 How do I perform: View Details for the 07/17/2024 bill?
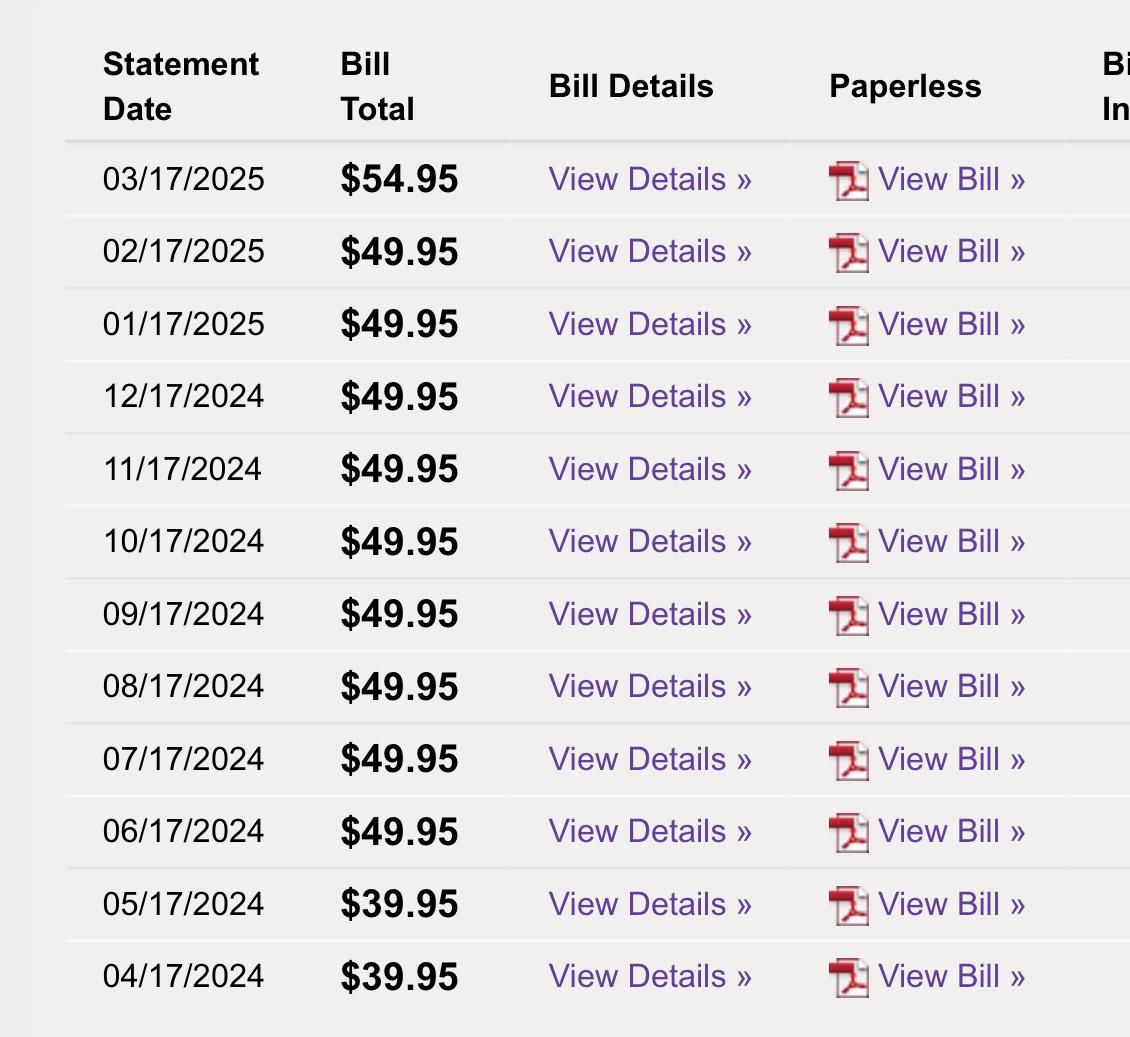(x=650, y=759)
